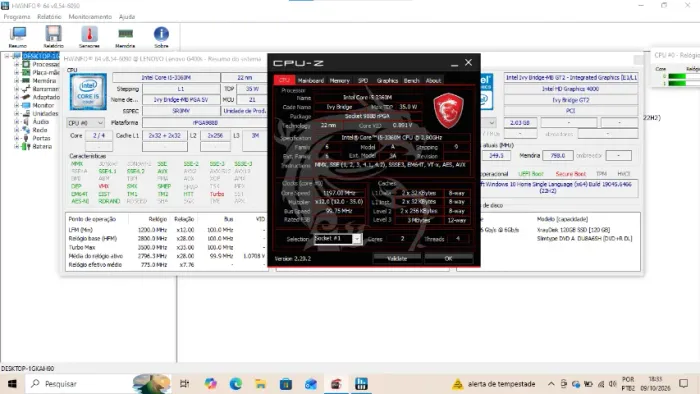
Task: Open the notification center icon
Action: coord(683,384)
